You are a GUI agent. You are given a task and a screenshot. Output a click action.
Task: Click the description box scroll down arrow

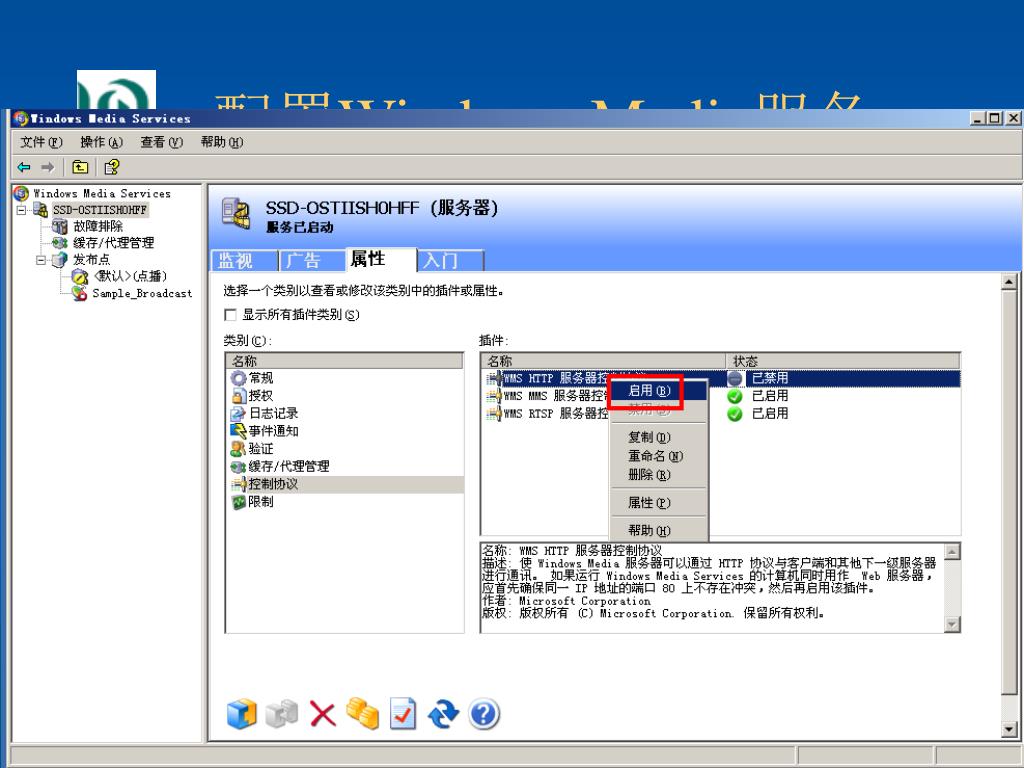[952, 624]
